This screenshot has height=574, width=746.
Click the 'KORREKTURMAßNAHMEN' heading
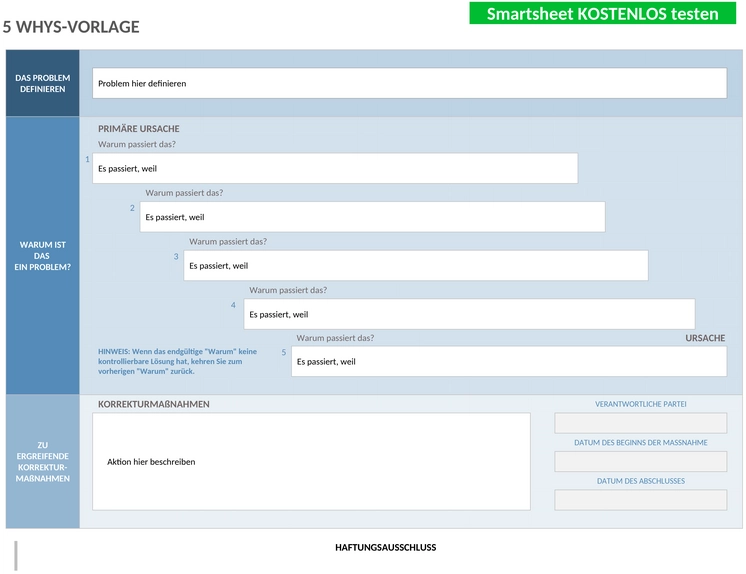(x=154, y=404)
